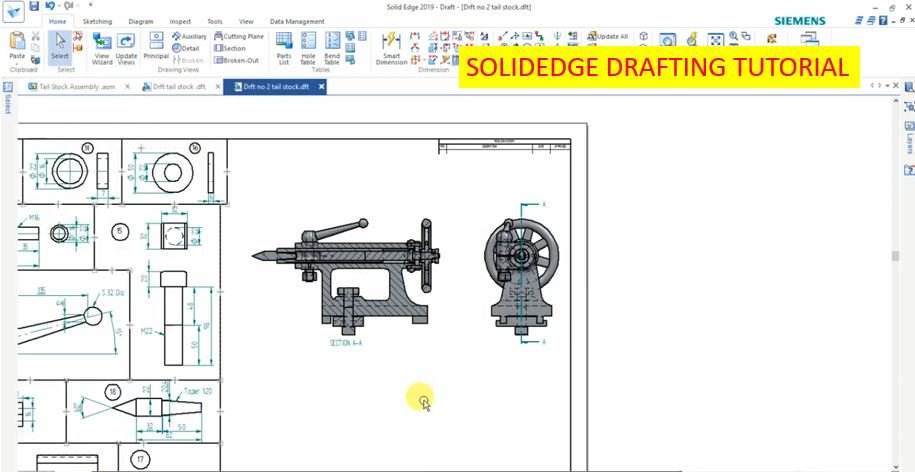915x472 pixels.
Task: Save the draft with the floppy disk icon
Action: (x=34, y=6)
